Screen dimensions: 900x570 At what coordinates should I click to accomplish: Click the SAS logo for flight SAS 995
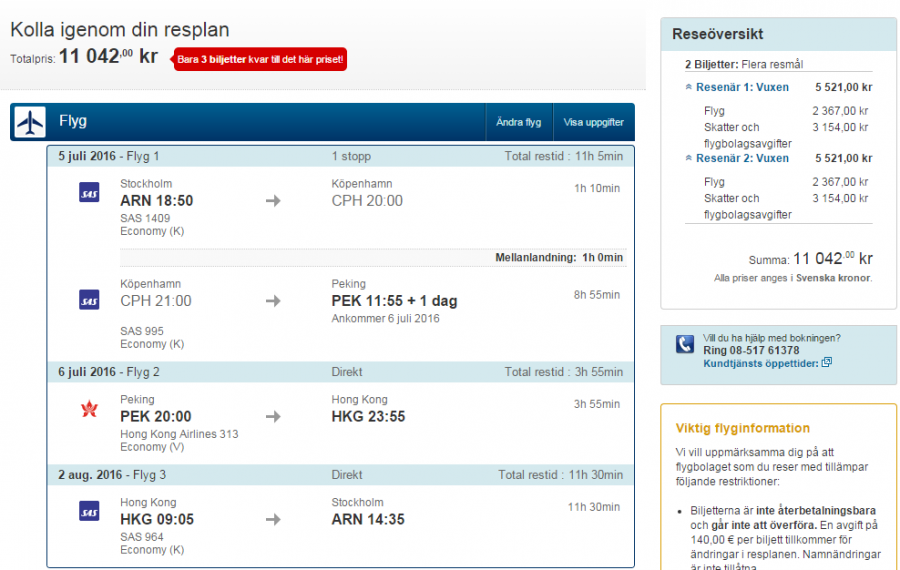coord(89,300)
